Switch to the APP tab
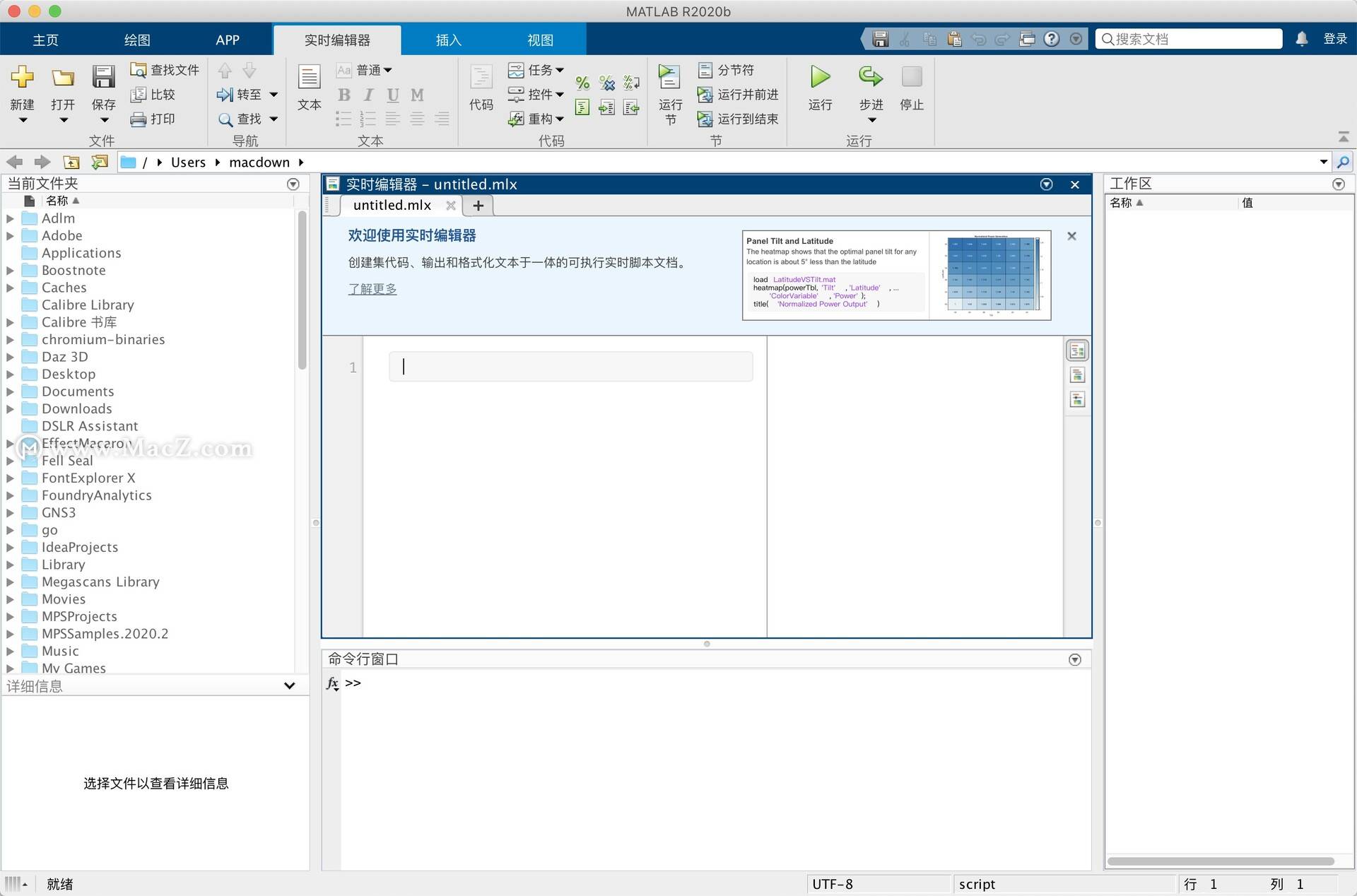 [x=228, y=40]
